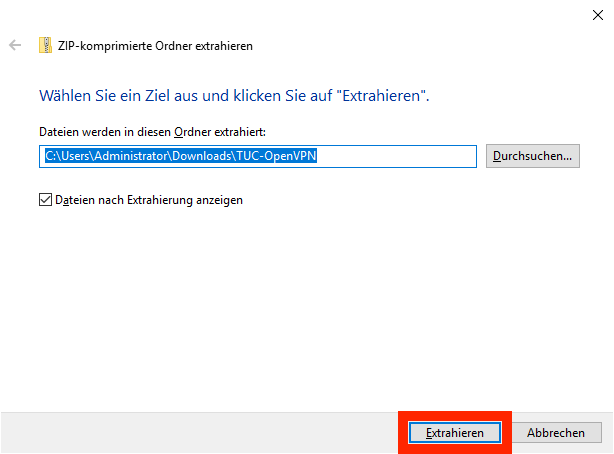This screenshot has height=454, width=614.
Task: Click the 'C:' drive part of the path
Action: click(x=51, y=156)
